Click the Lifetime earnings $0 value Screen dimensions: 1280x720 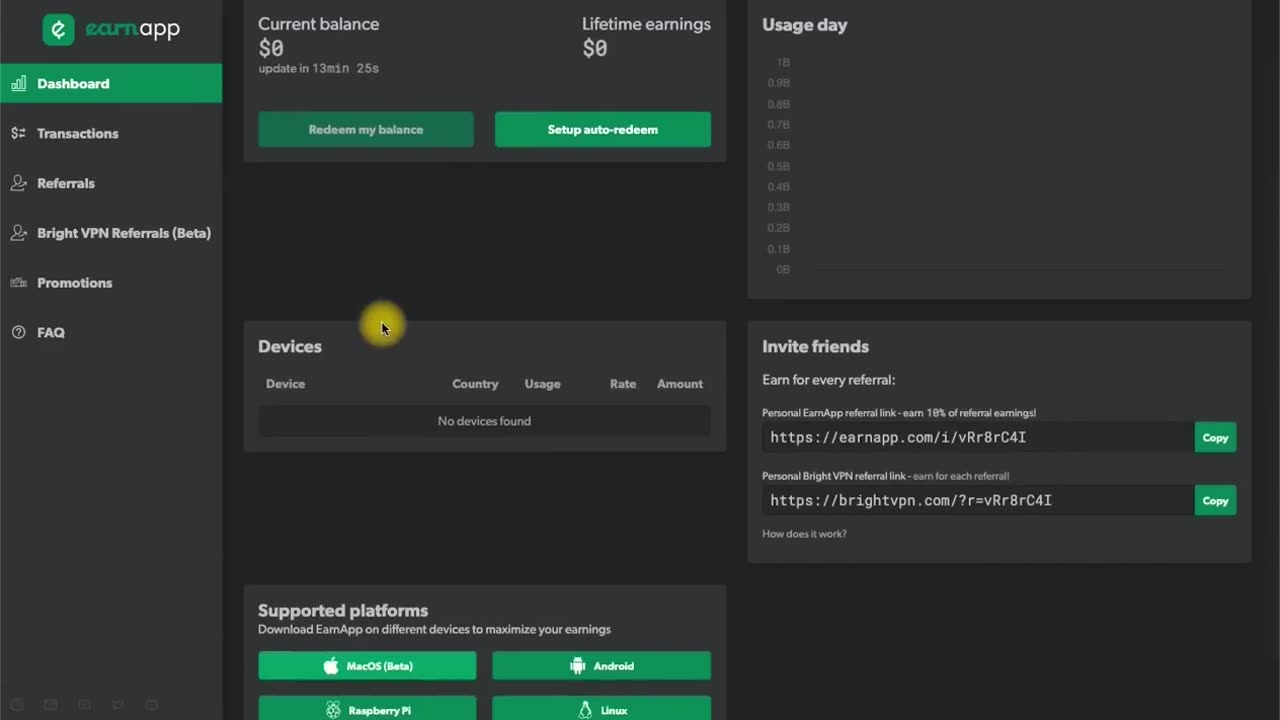click(595, 48)
